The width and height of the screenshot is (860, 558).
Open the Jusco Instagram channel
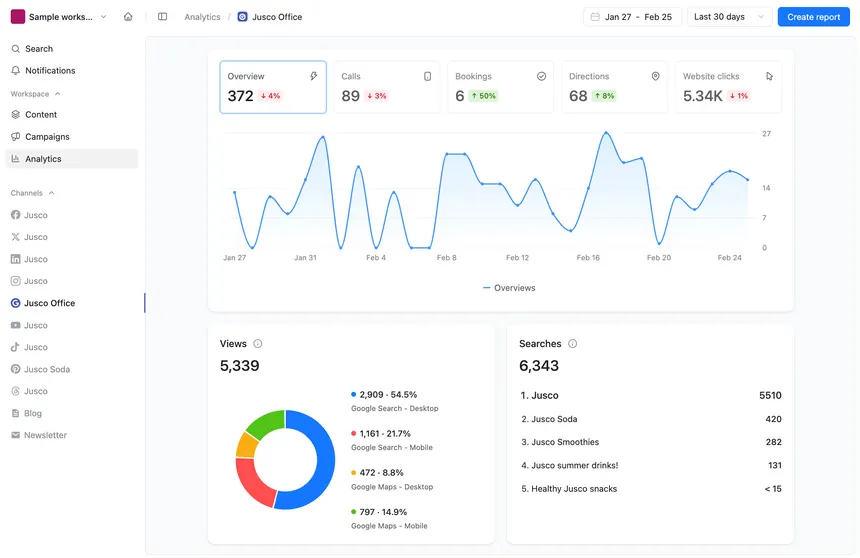[35, 281]
